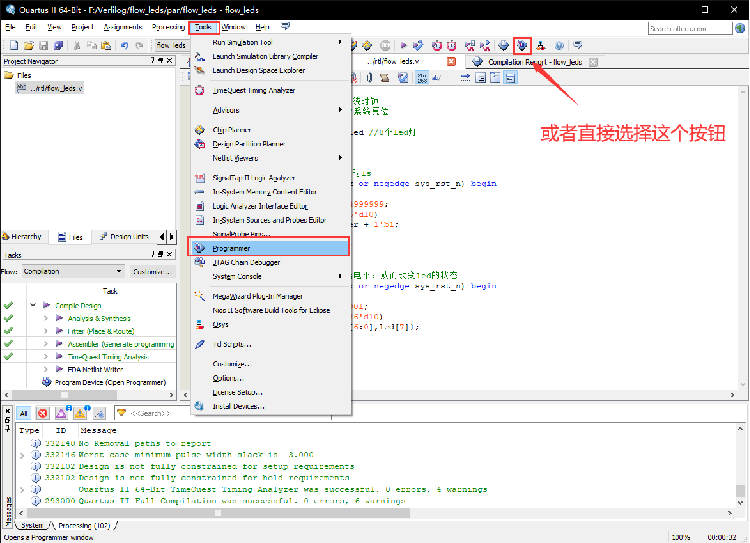Viewport: 750px width, 543px height.
Task: Open License Setup menu item
Action: [x=270, y=392]
